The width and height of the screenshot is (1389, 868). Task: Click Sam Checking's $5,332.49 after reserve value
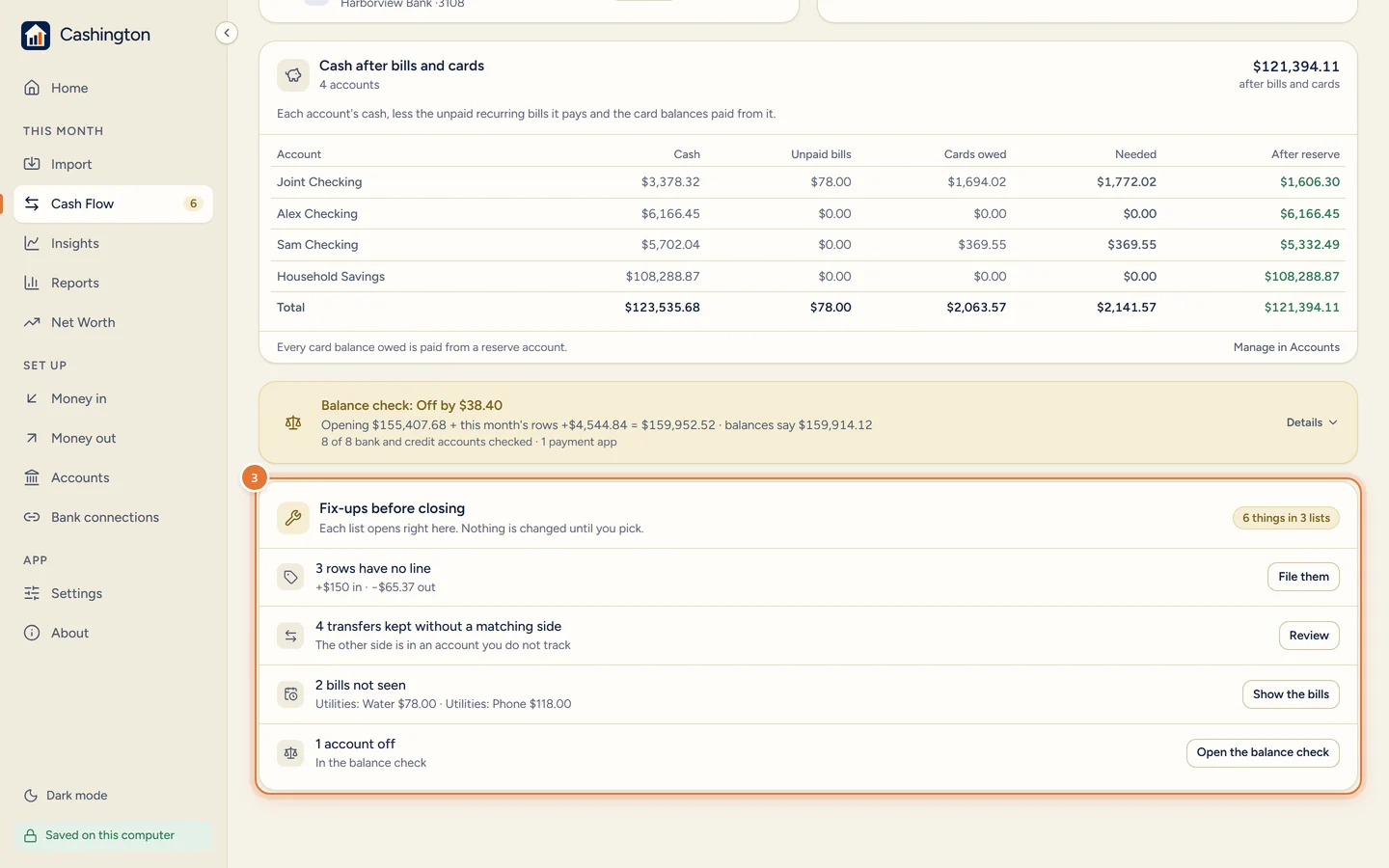point(1309,245)
